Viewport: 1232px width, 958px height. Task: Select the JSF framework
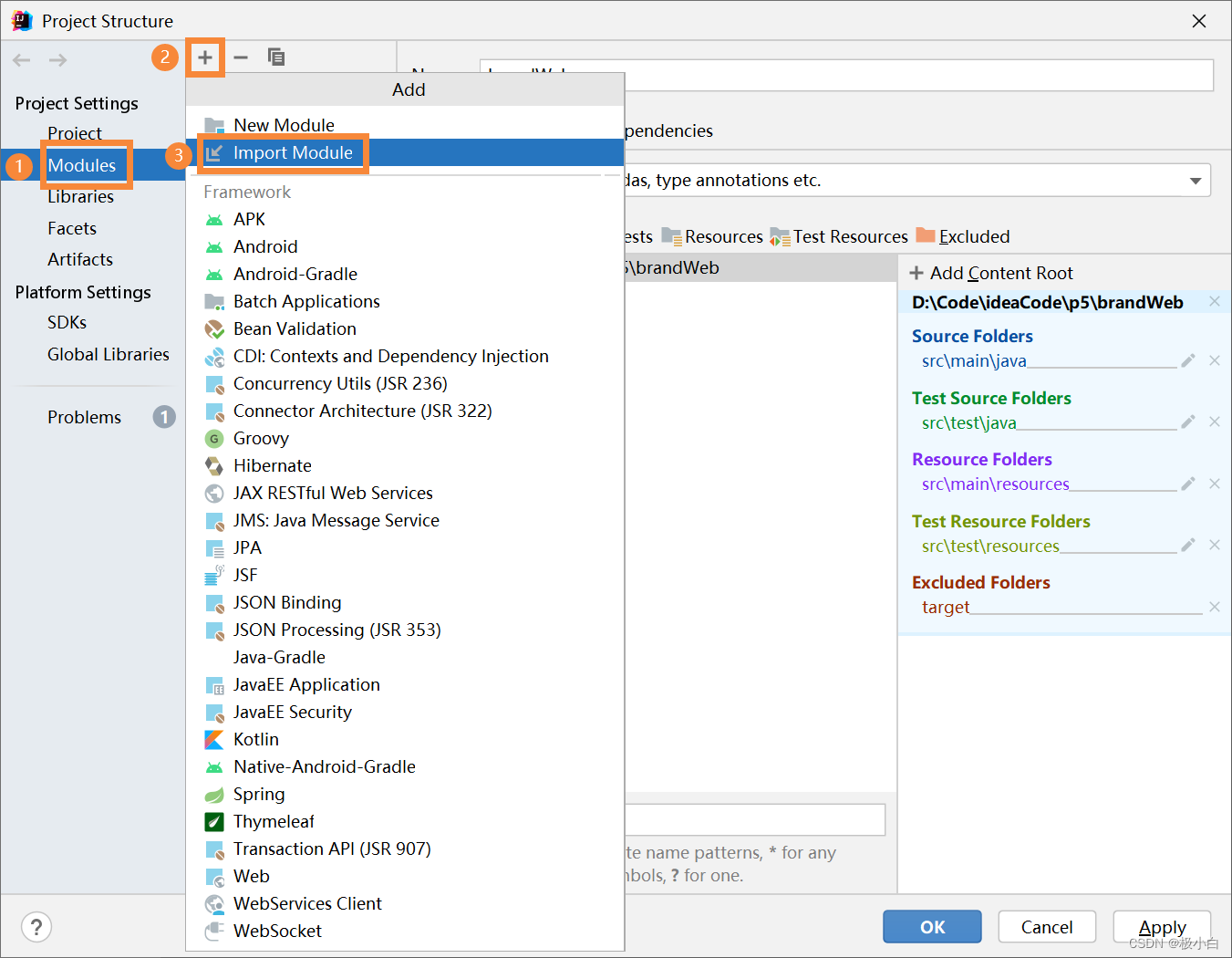(x=405, y=575)
